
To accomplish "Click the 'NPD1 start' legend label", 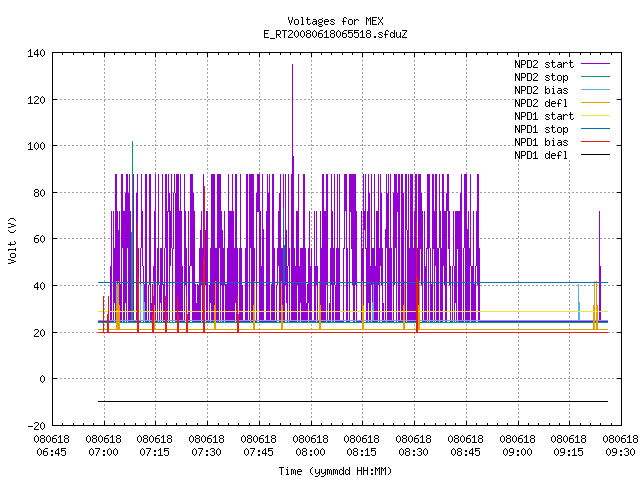I will 544,116.
